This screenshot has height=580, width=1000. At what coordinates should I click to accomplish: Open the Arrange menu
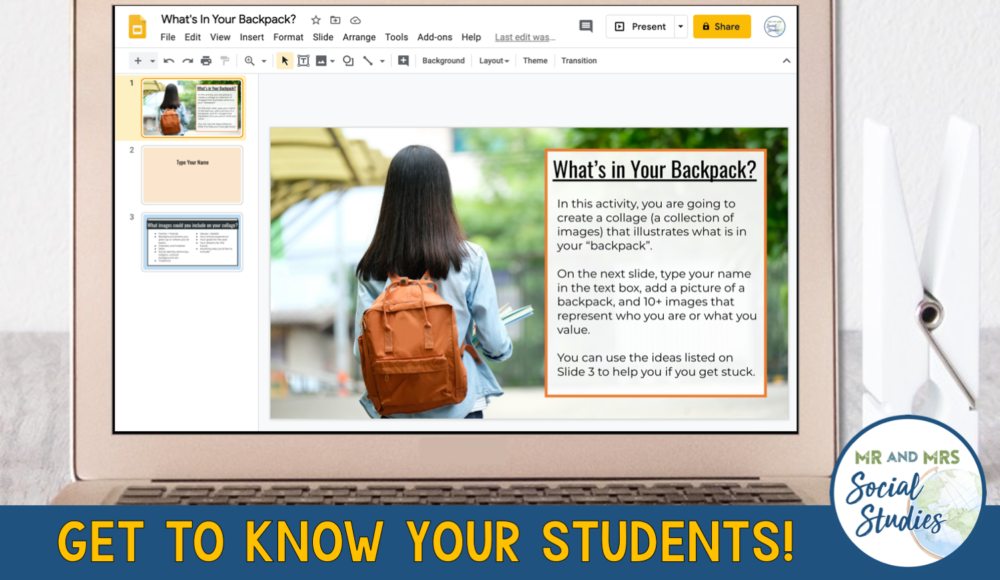[359, 37]
